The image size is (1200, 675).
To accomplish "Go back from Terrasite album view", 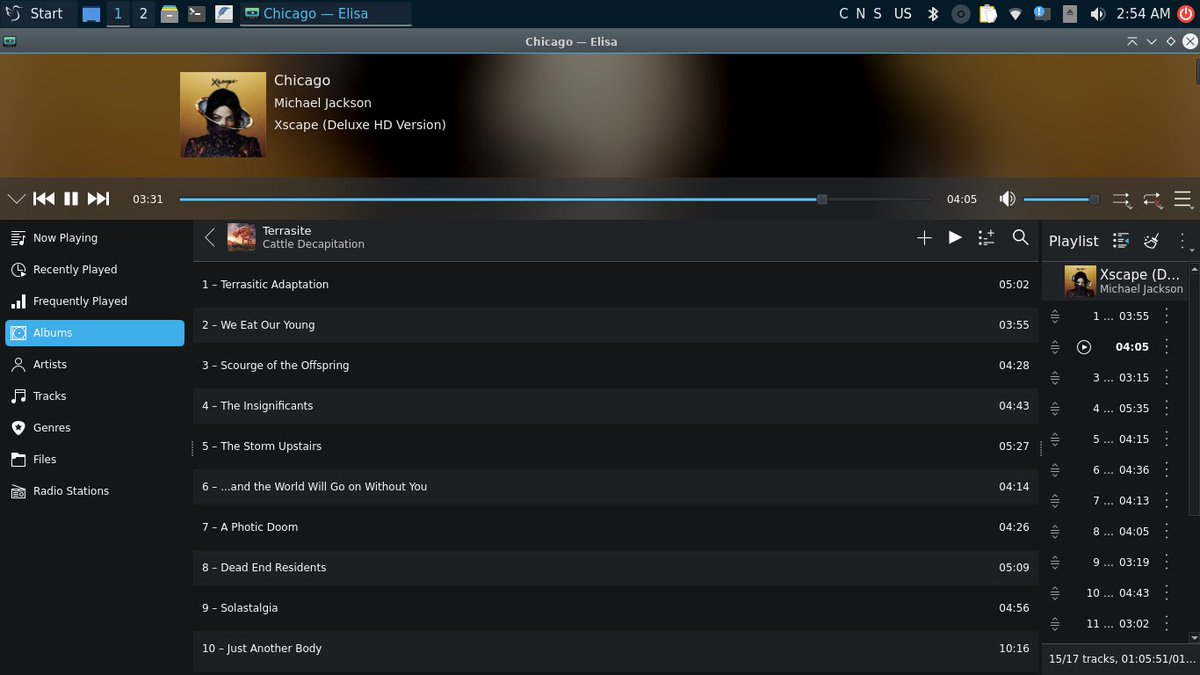I will (x=210, y=237).
